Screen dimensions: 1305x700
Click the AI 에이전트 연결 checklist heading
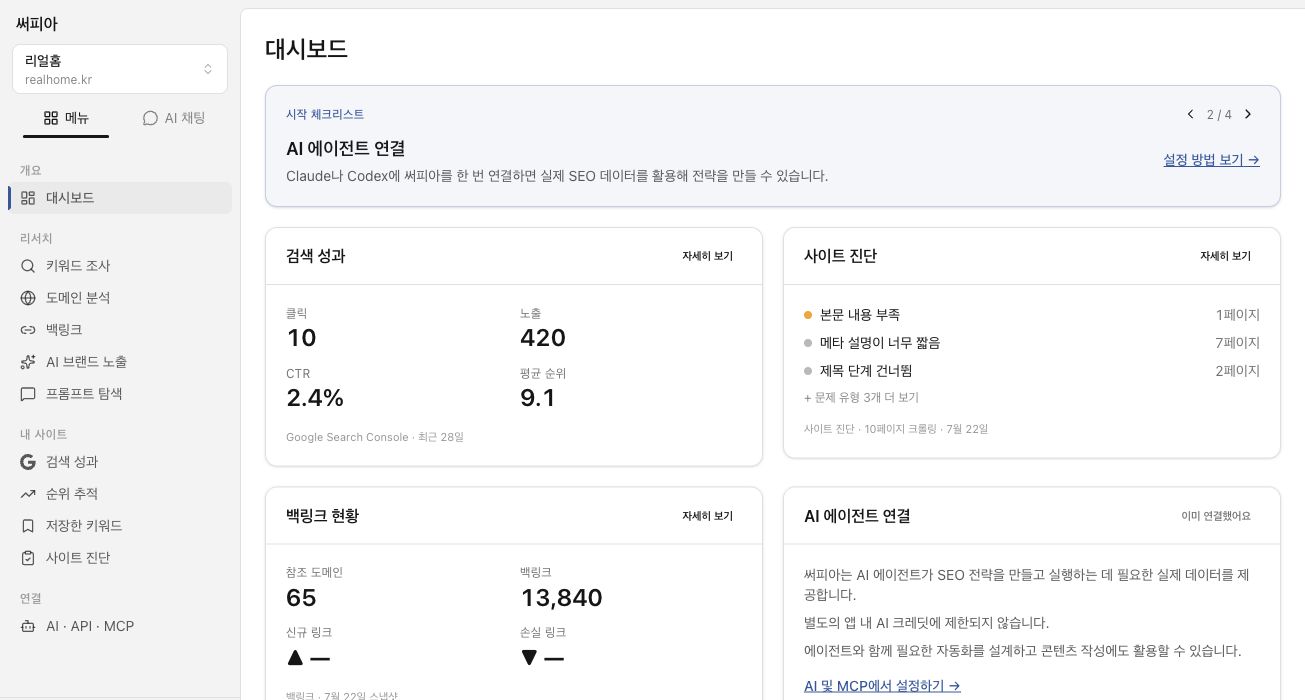pyautogui.click(x=346, y=148)
